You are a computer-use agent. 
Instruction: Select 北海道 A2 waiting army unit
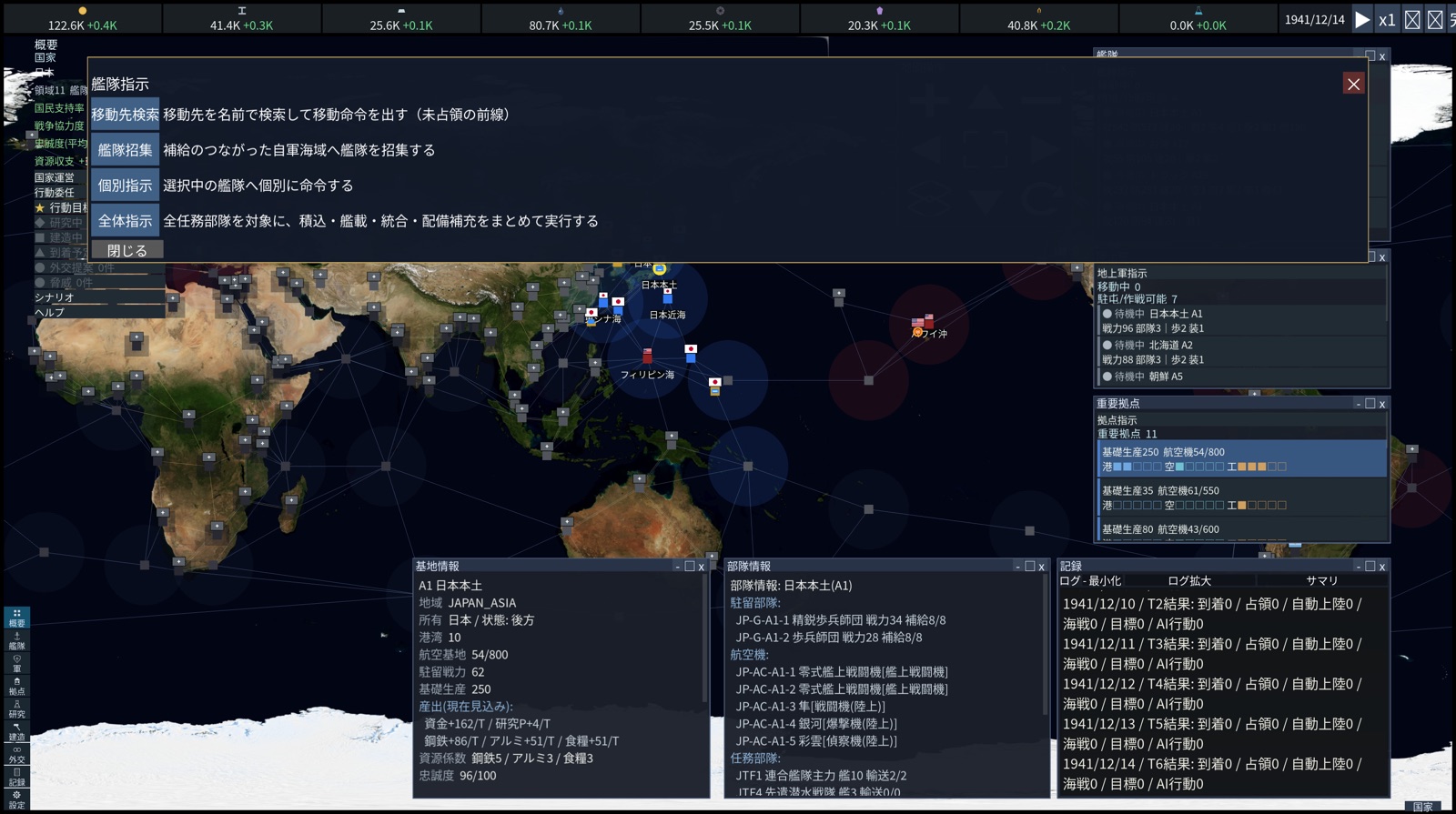(x=1241, y=353)
